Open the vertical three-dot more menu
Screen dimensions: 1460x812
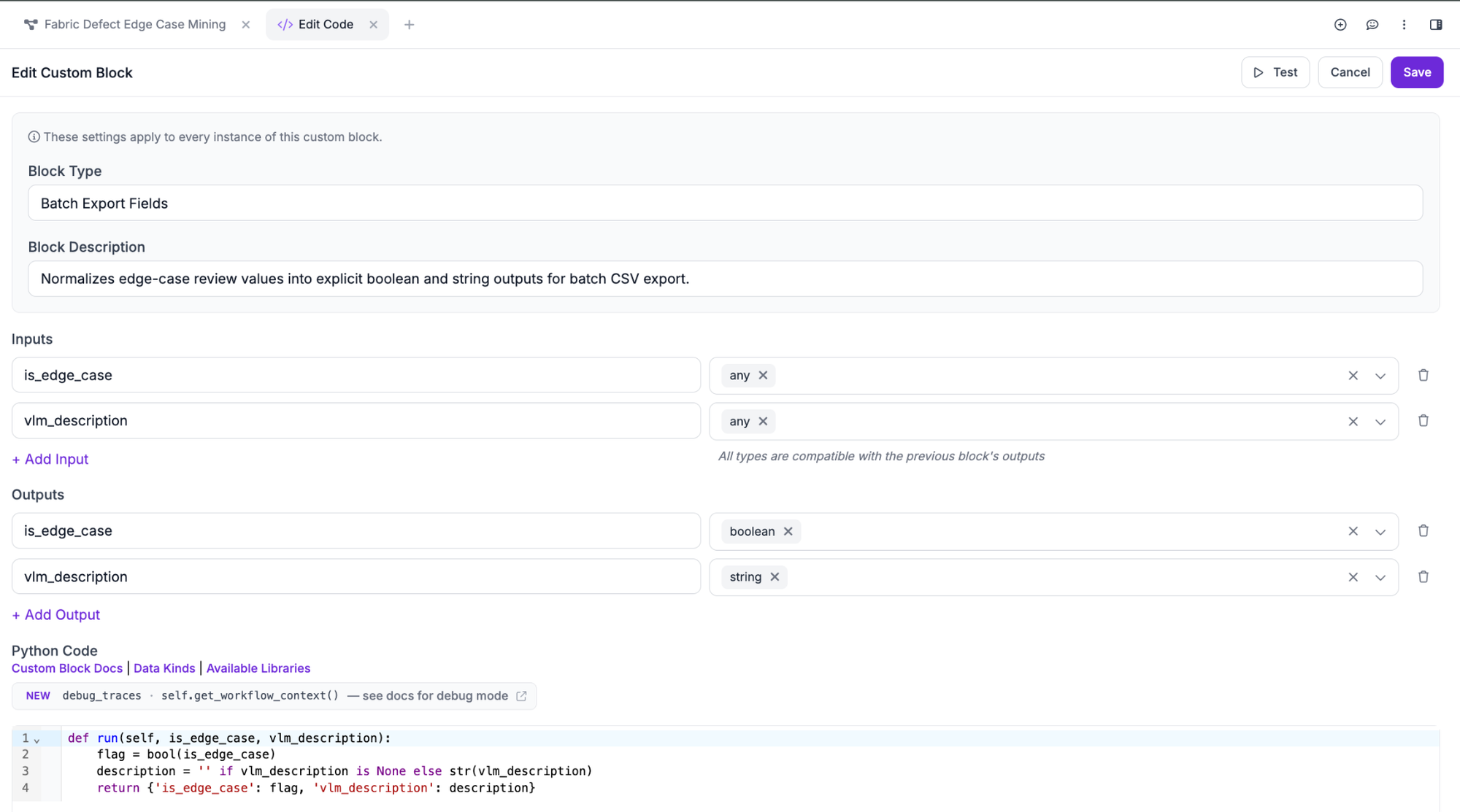[1404, 25]
